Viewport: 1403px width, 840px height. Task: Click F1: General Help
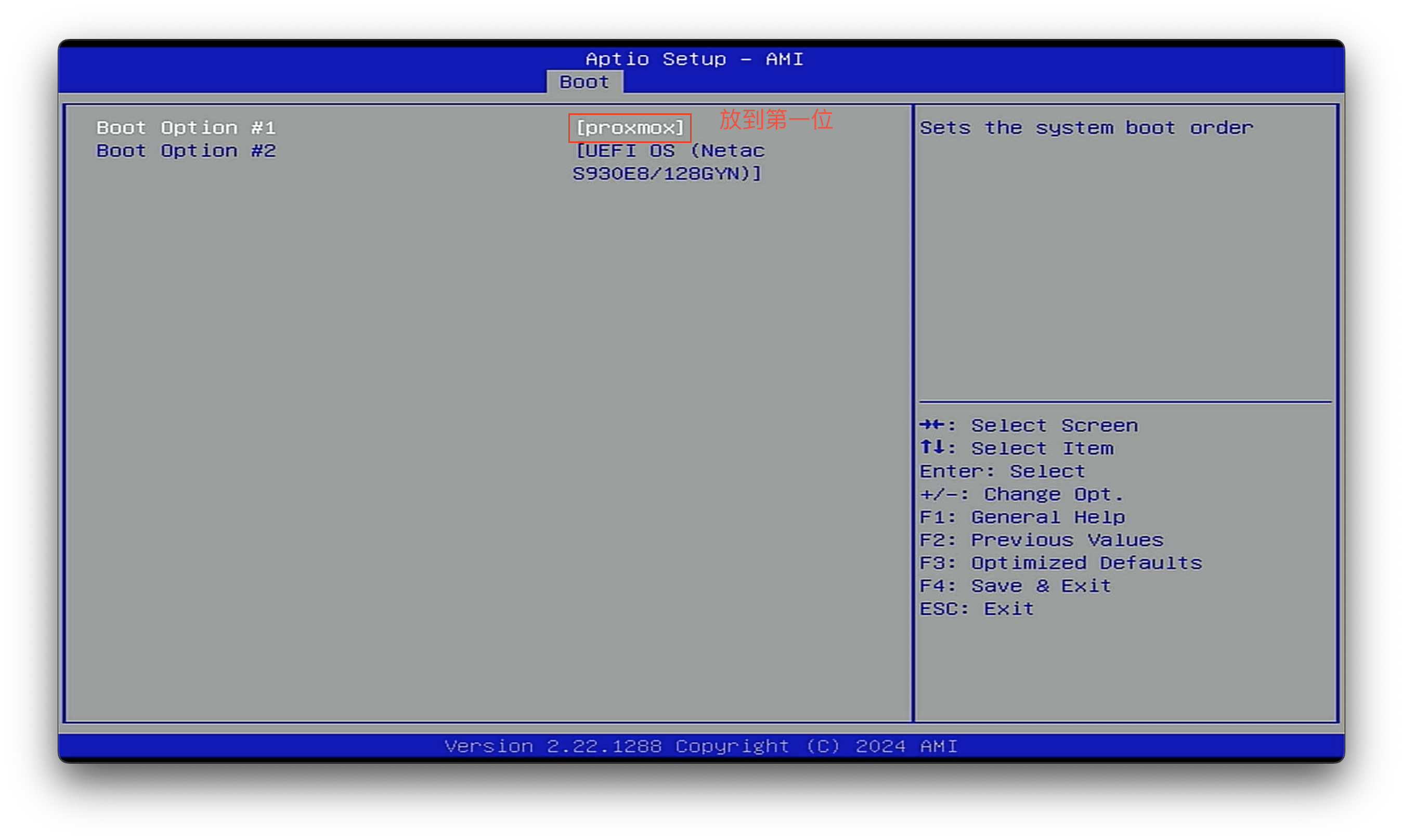click(1022, 517)
